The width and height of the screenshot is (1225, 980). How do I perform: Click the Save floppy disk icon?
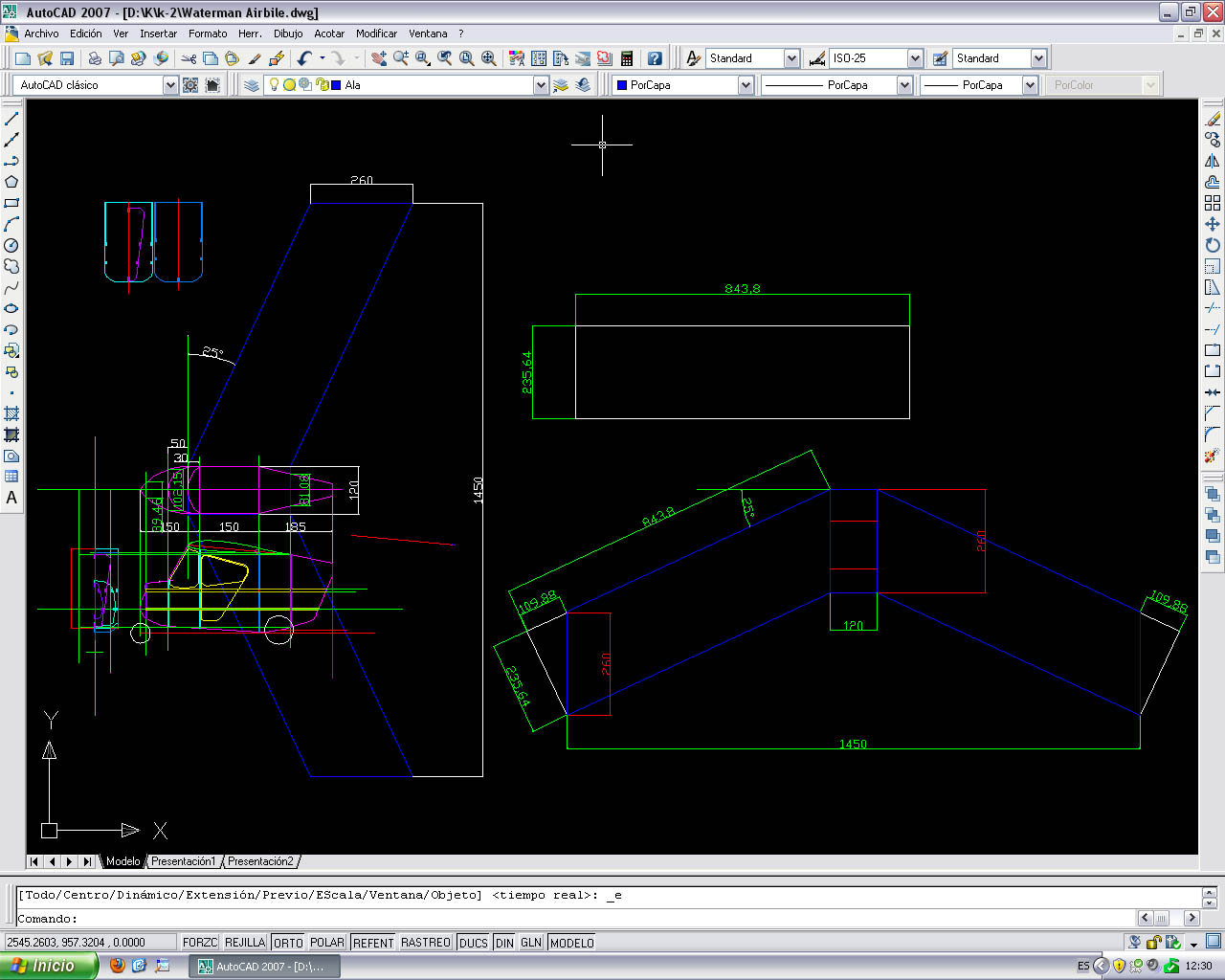click(x=67, y=58)
